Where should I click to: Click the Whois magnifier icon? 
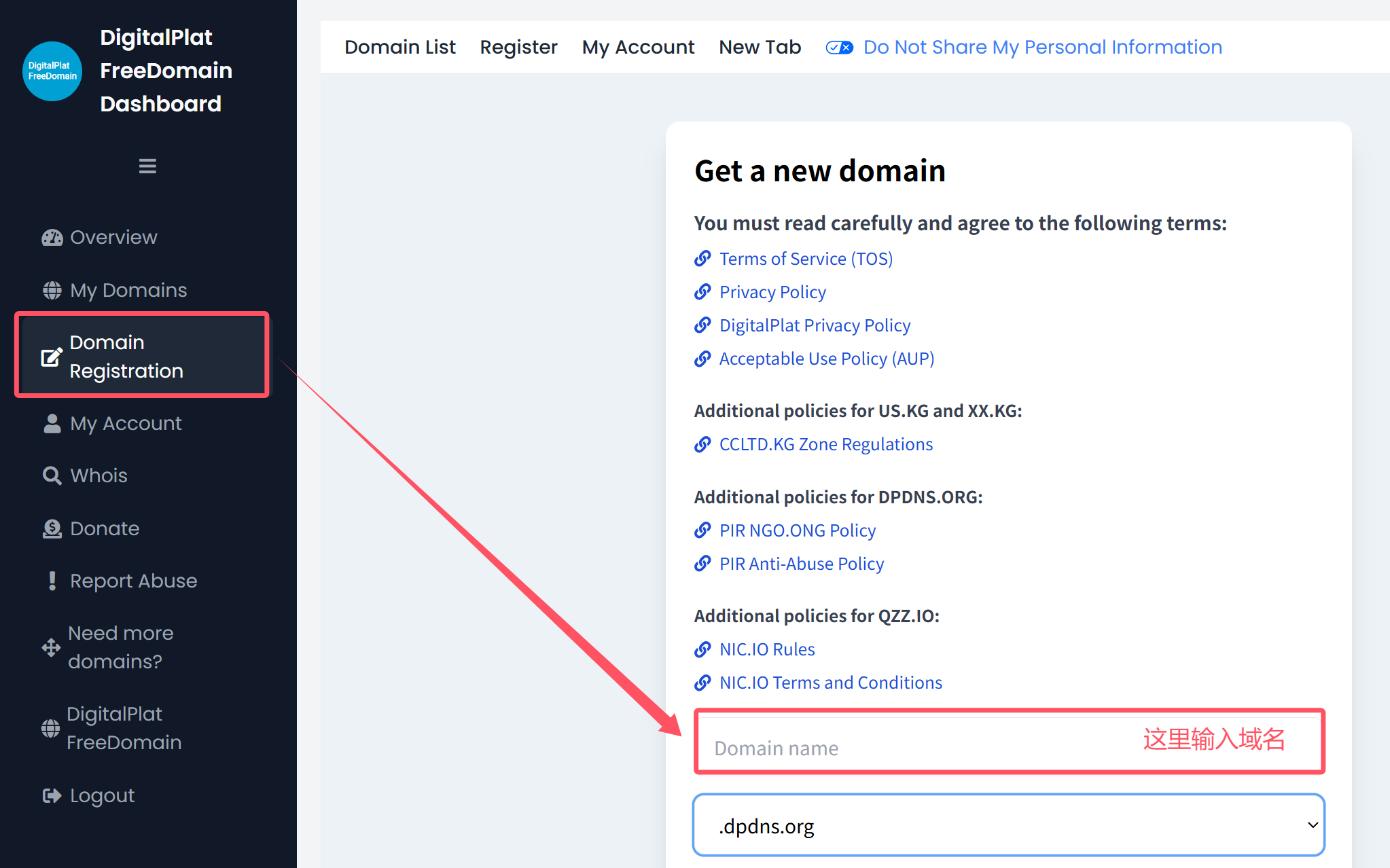pos(52,475)
